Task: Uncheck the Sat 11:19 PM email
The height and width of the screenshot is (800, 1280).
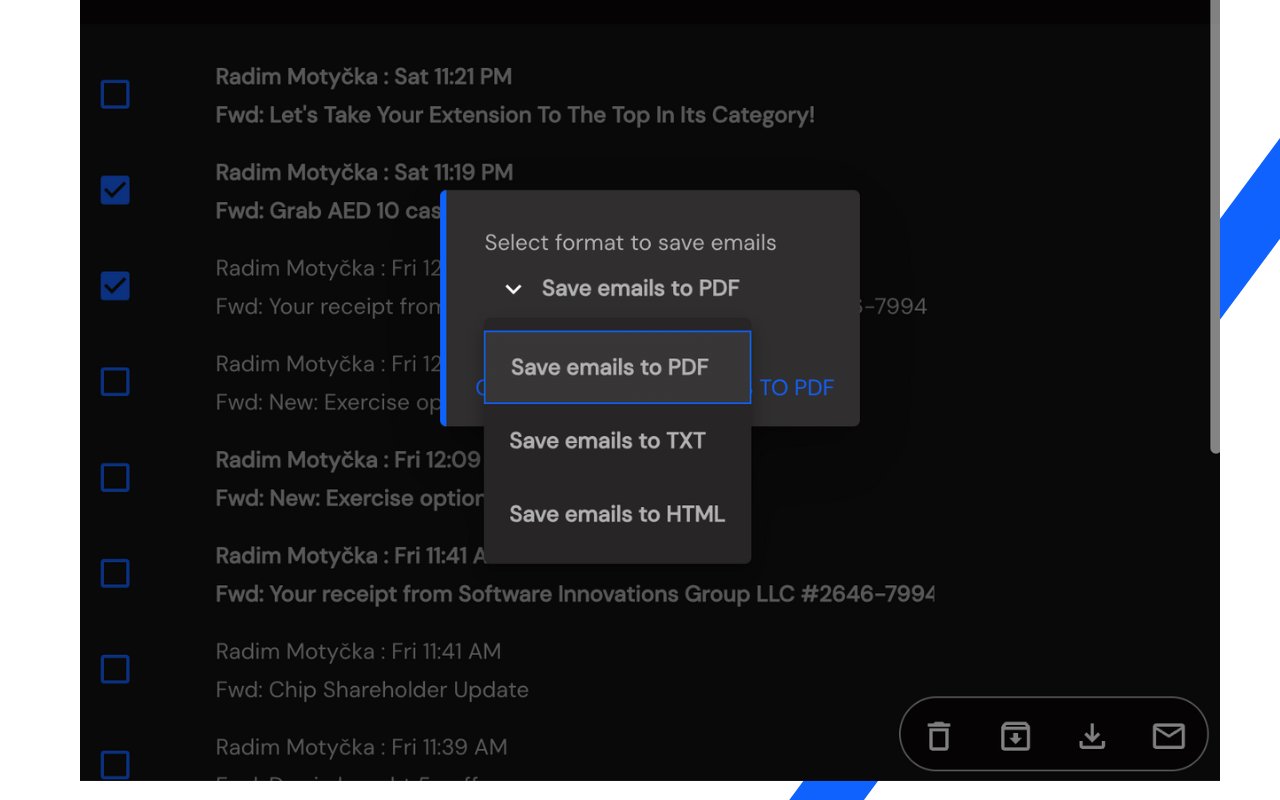Action: click(x=114, y=190)
